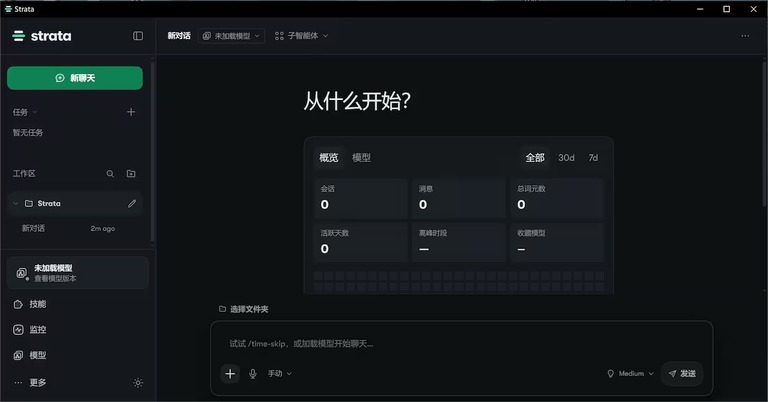Open the 未加载模型 dropdown in header

pyautogui.click(x=231, y=36)
